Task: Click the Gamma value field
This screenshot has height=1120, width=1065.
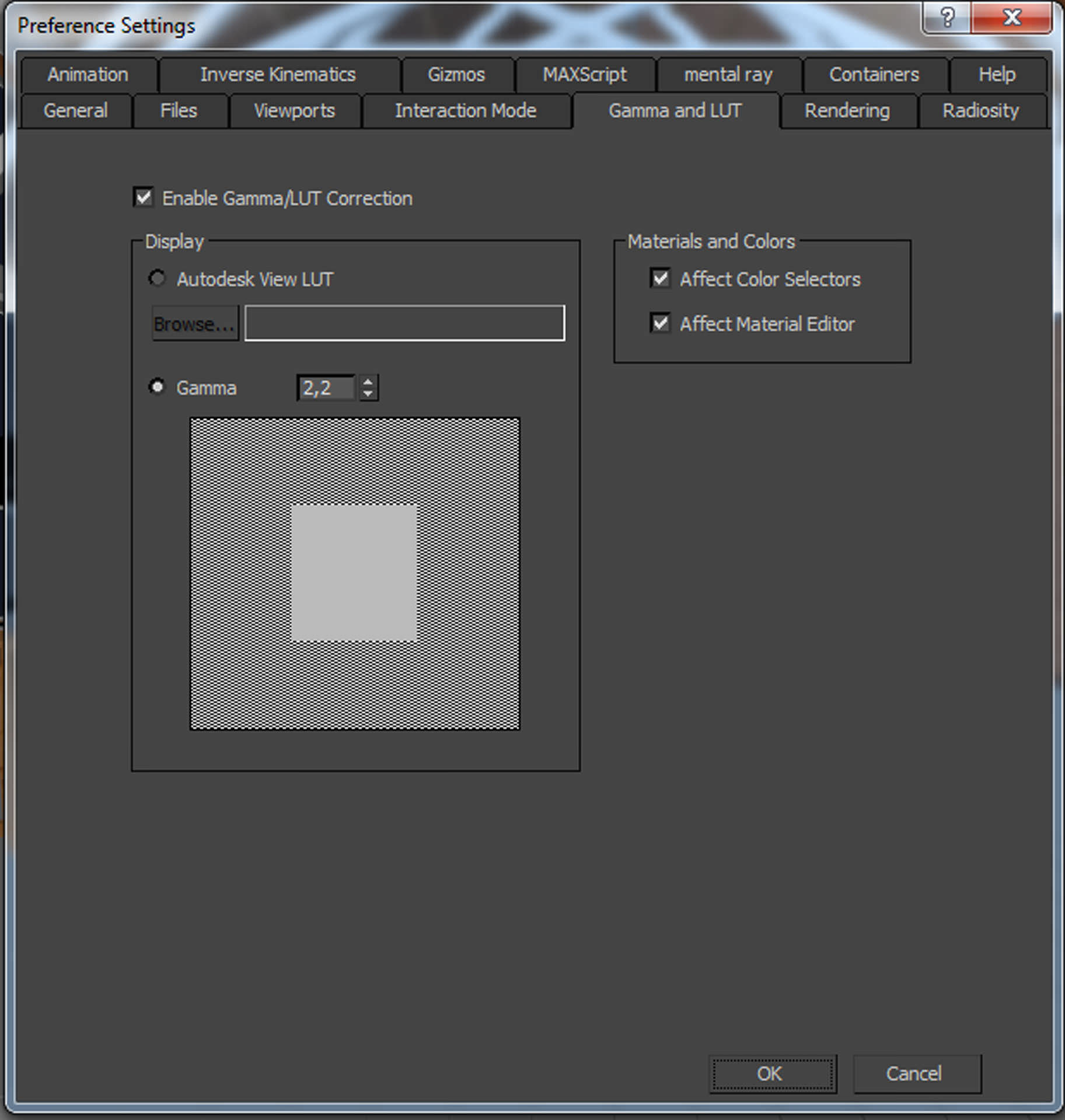Action: coord(327,388)
